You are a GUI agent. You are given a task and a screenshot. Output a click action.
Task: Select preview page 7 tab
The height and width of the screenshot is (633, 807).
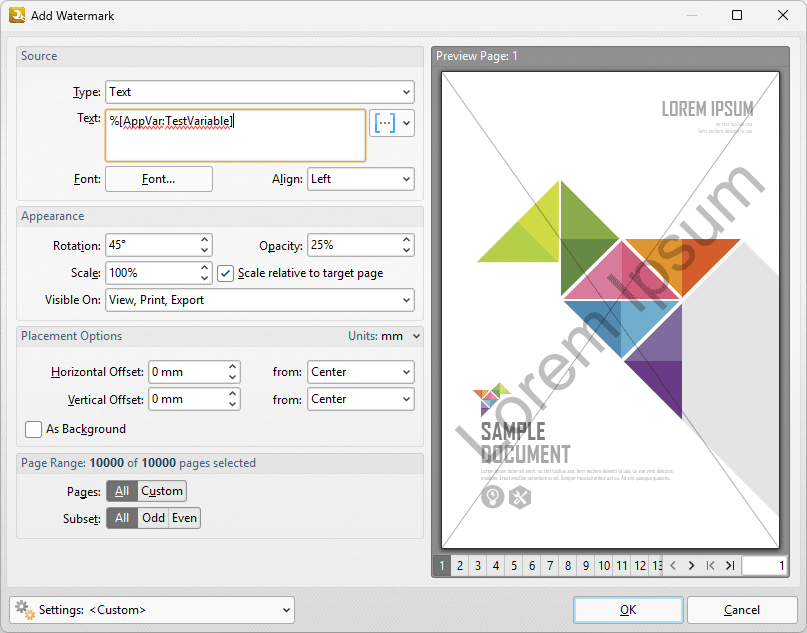(550, 566)
